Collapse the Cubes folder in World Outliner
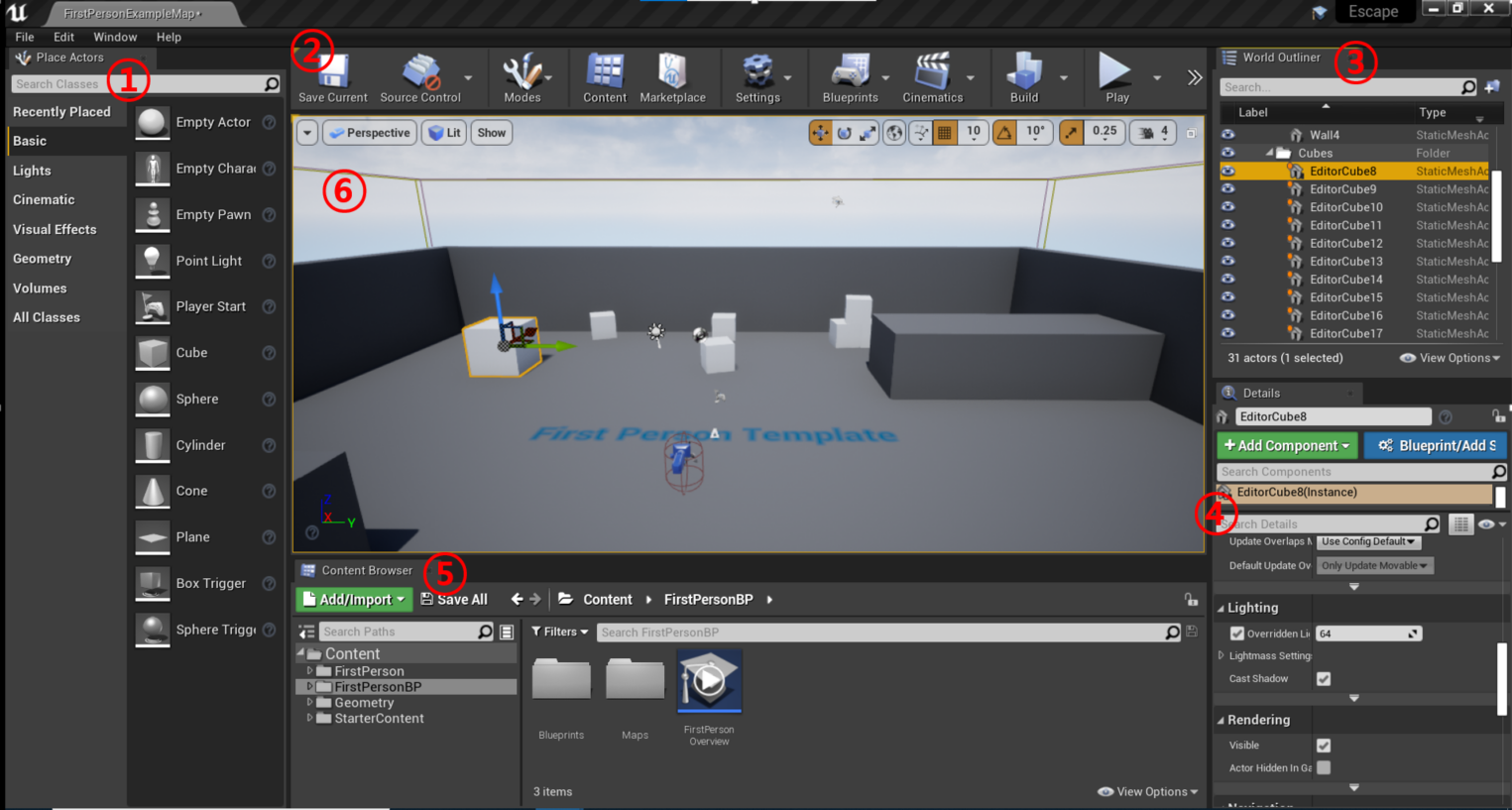Image resolution: width=1512 pixels, height=810 pixels. pyautogui.click(x=1269, y=153)
